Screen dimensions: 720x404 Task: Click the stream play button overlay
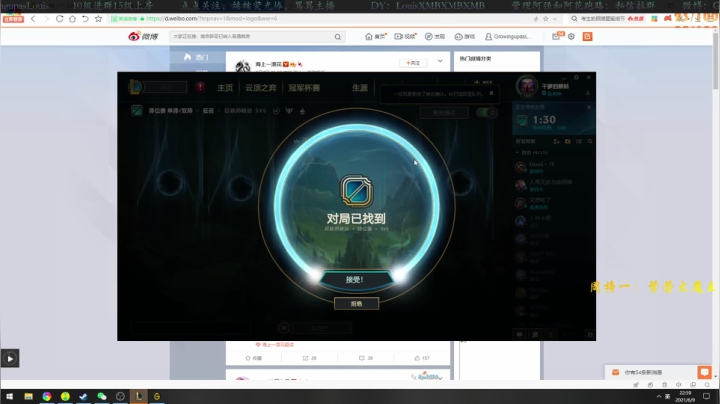tap(10, 358)
